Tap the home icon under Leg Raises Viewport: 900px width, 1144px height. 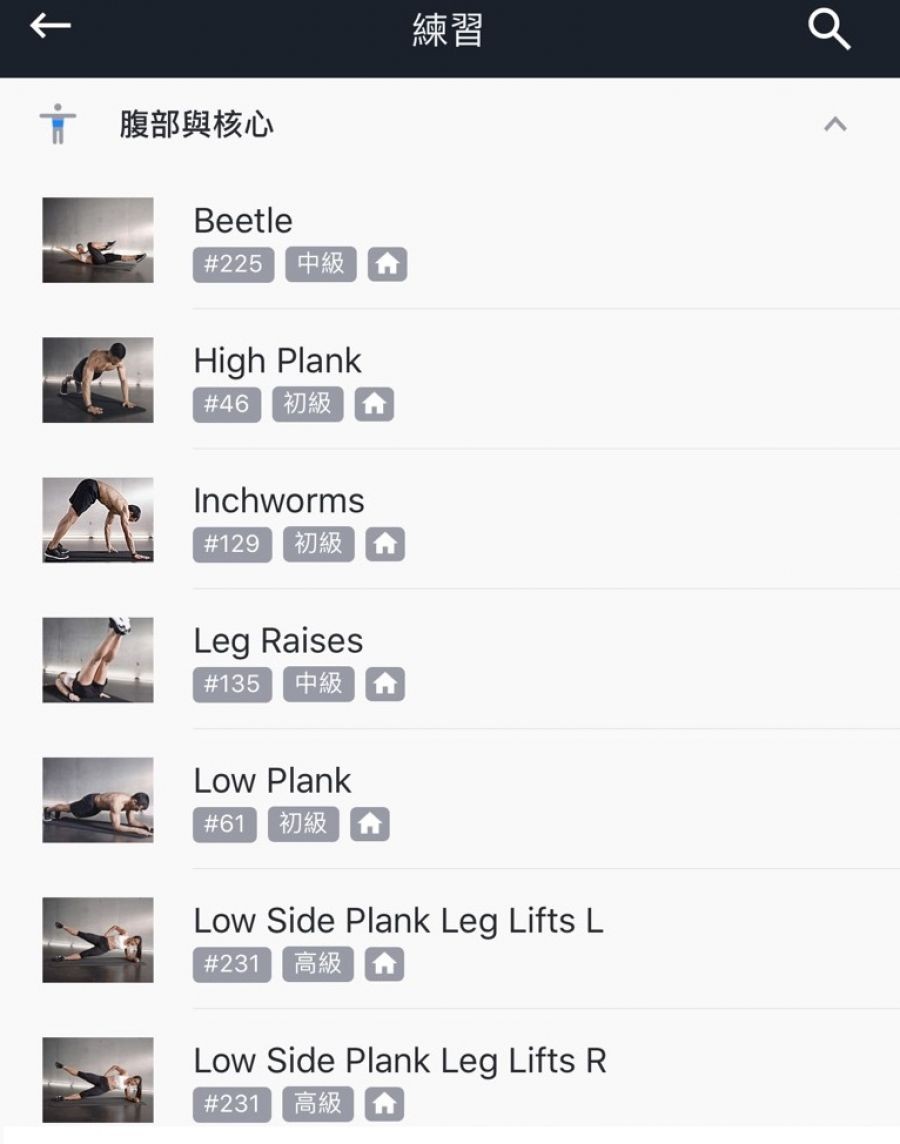385,684
